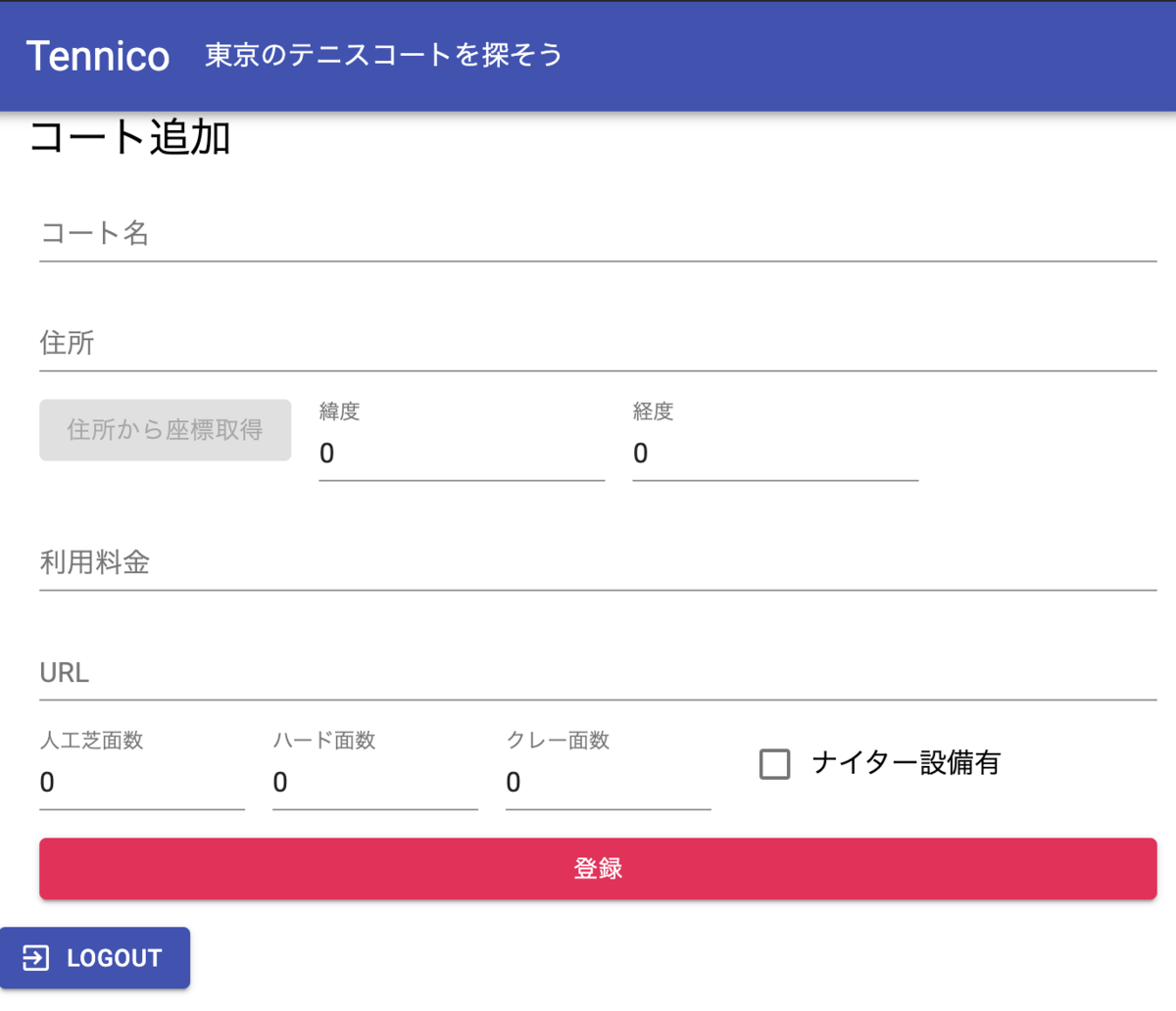Click the コート追加 page heading
1176x1011 pixels.
pyautogui.click(x=131, y=138)
